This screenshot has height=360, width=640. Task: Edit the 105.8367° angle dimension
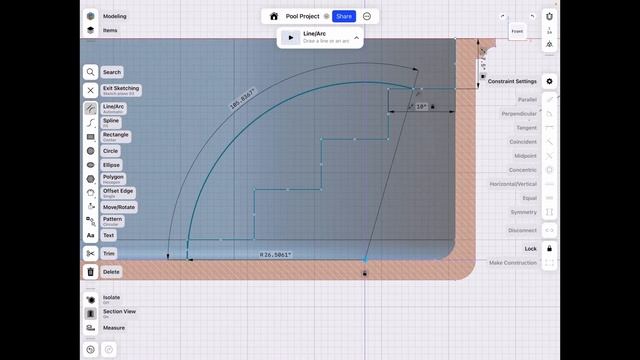pos(242,99)
